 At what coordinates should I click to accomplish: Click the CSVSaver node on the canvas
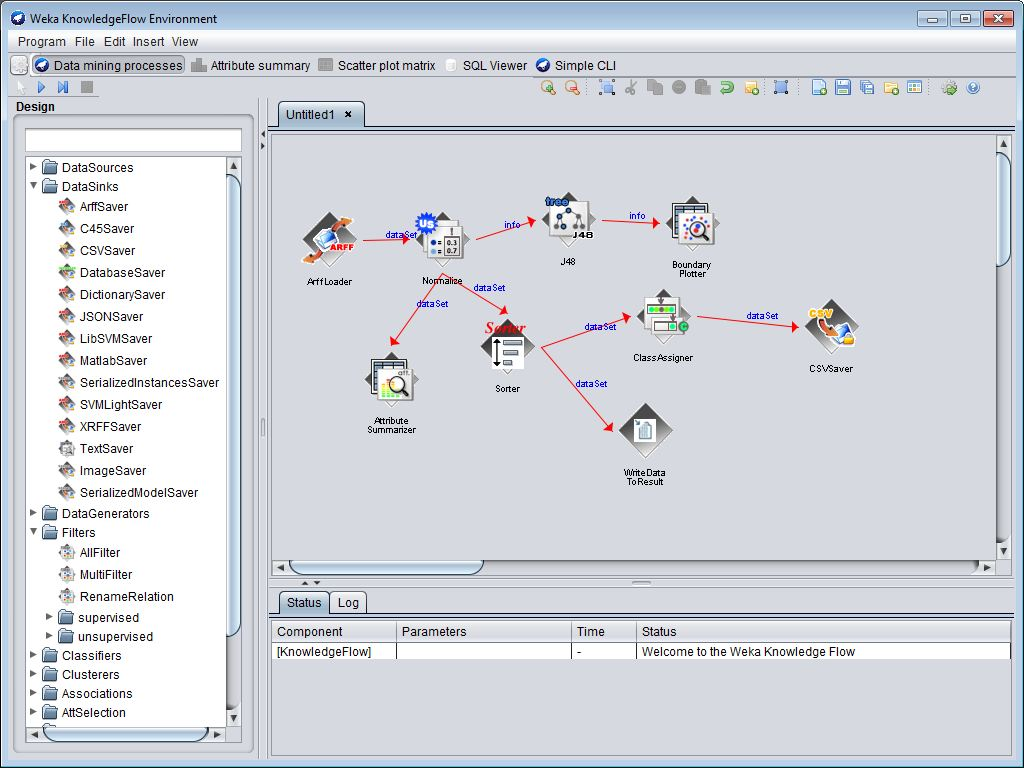[x=831, y=328]
